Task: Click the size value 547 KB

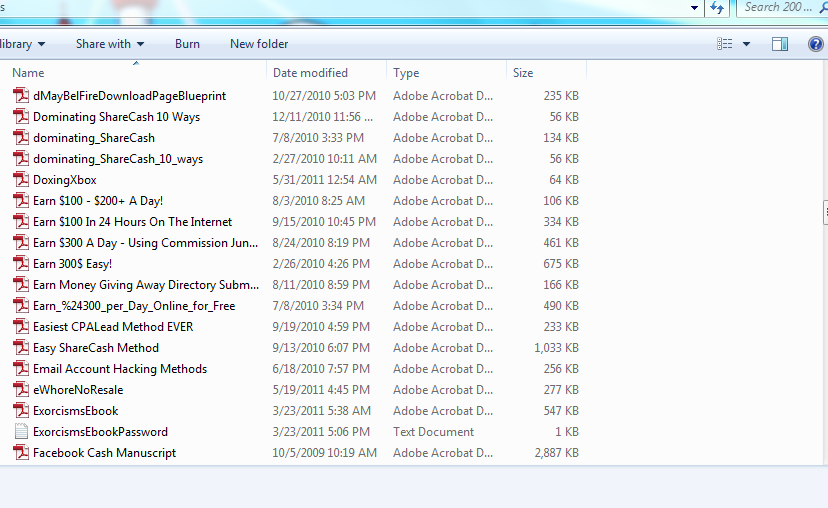Action: [x=561, y=411]
